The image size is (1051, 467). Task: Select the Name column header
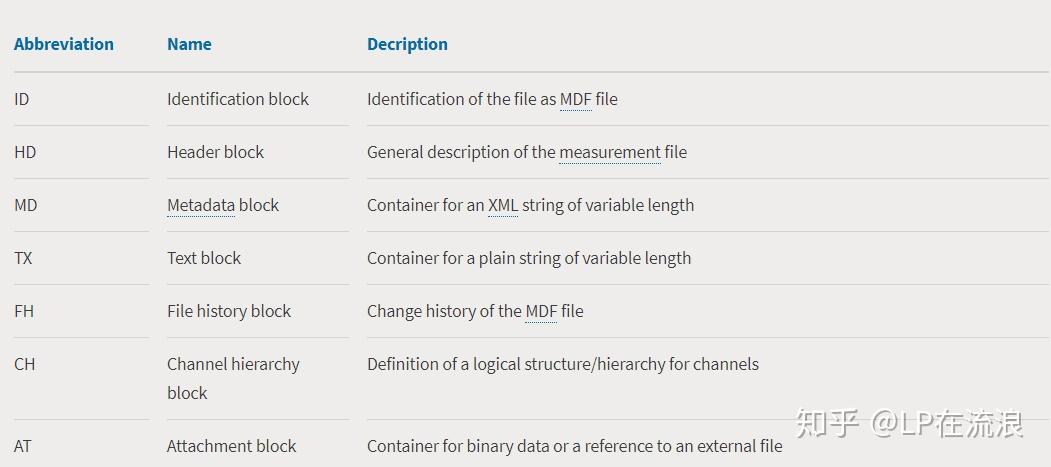coord(189,44)
